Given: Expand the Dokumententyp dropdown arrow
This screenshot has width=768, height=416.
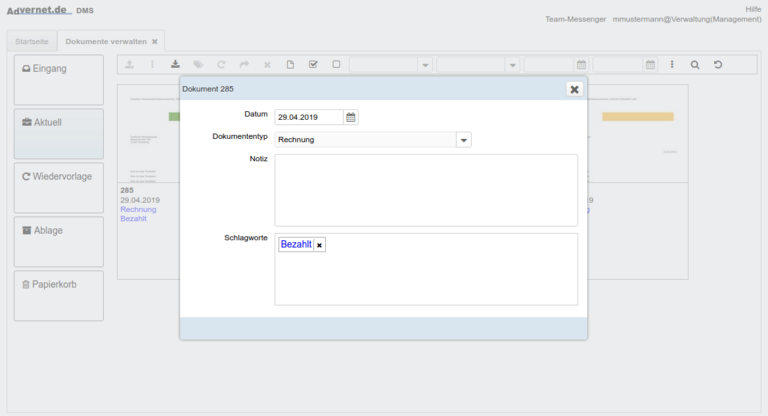Looking at the screenshot, I should click(463, 140).
